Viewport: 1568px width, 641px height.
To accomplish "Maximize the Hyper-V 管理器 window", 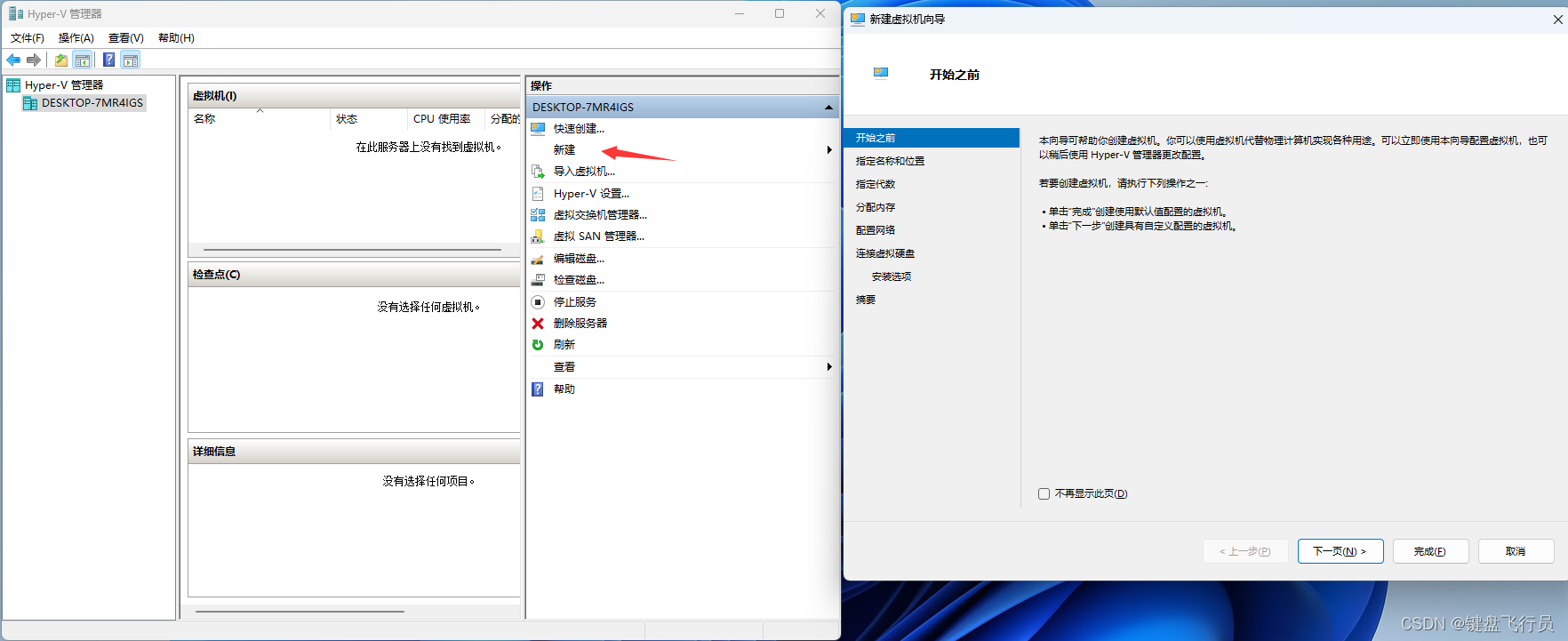I will [780, 13].
